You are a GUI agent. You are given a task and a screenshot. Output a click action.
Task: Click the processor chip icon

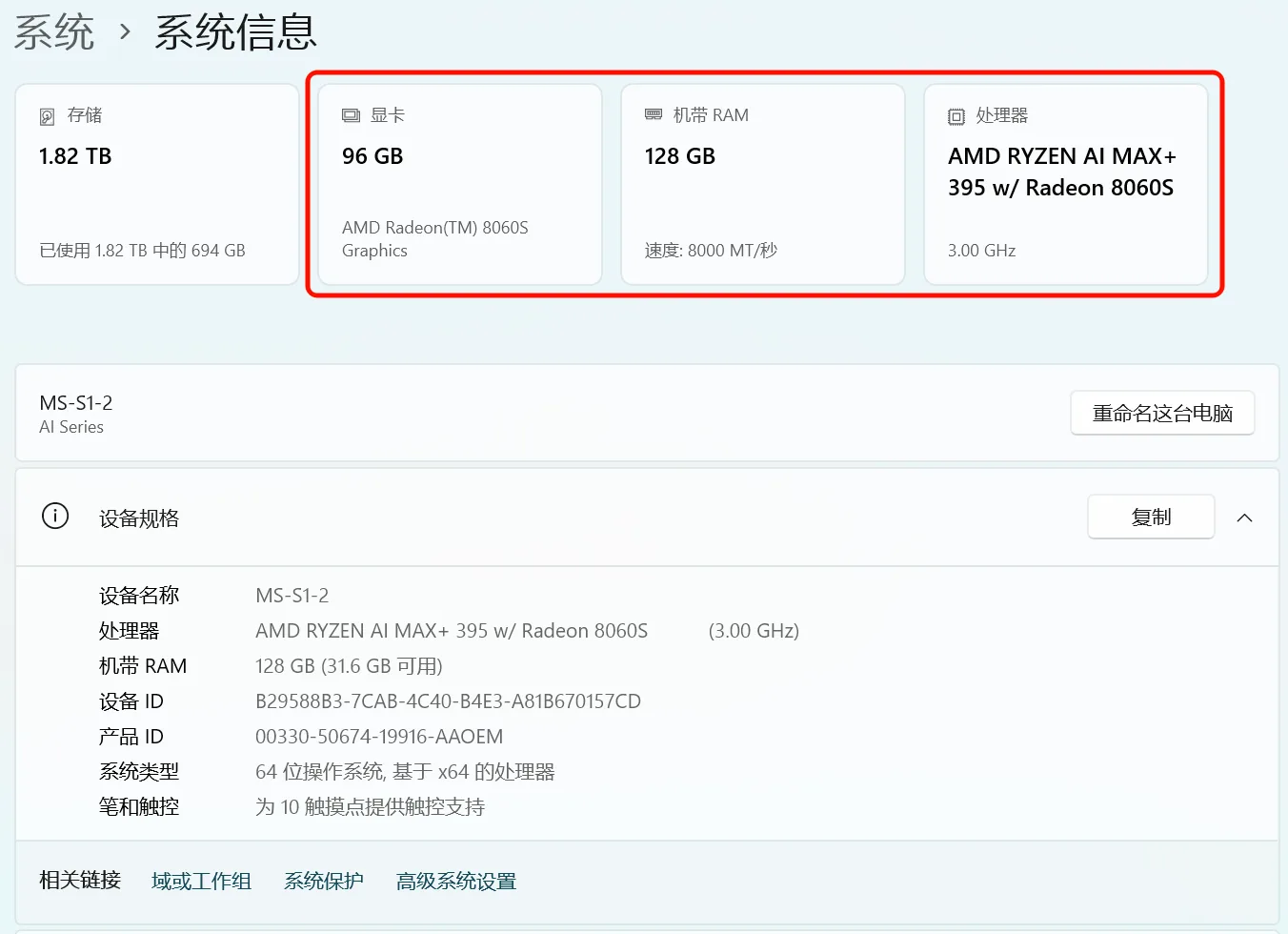point(956,116)
